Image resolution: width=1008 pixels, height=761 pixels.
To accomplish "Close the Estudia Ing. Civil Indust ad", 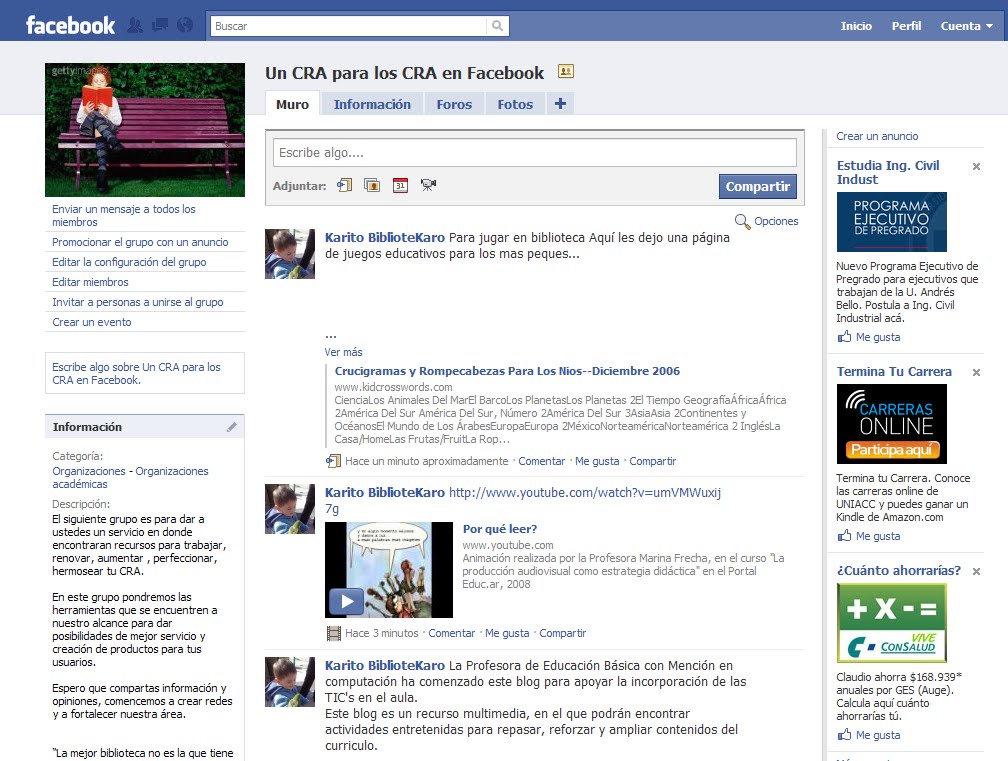I will pyautogui.click(x=976, y=166).
